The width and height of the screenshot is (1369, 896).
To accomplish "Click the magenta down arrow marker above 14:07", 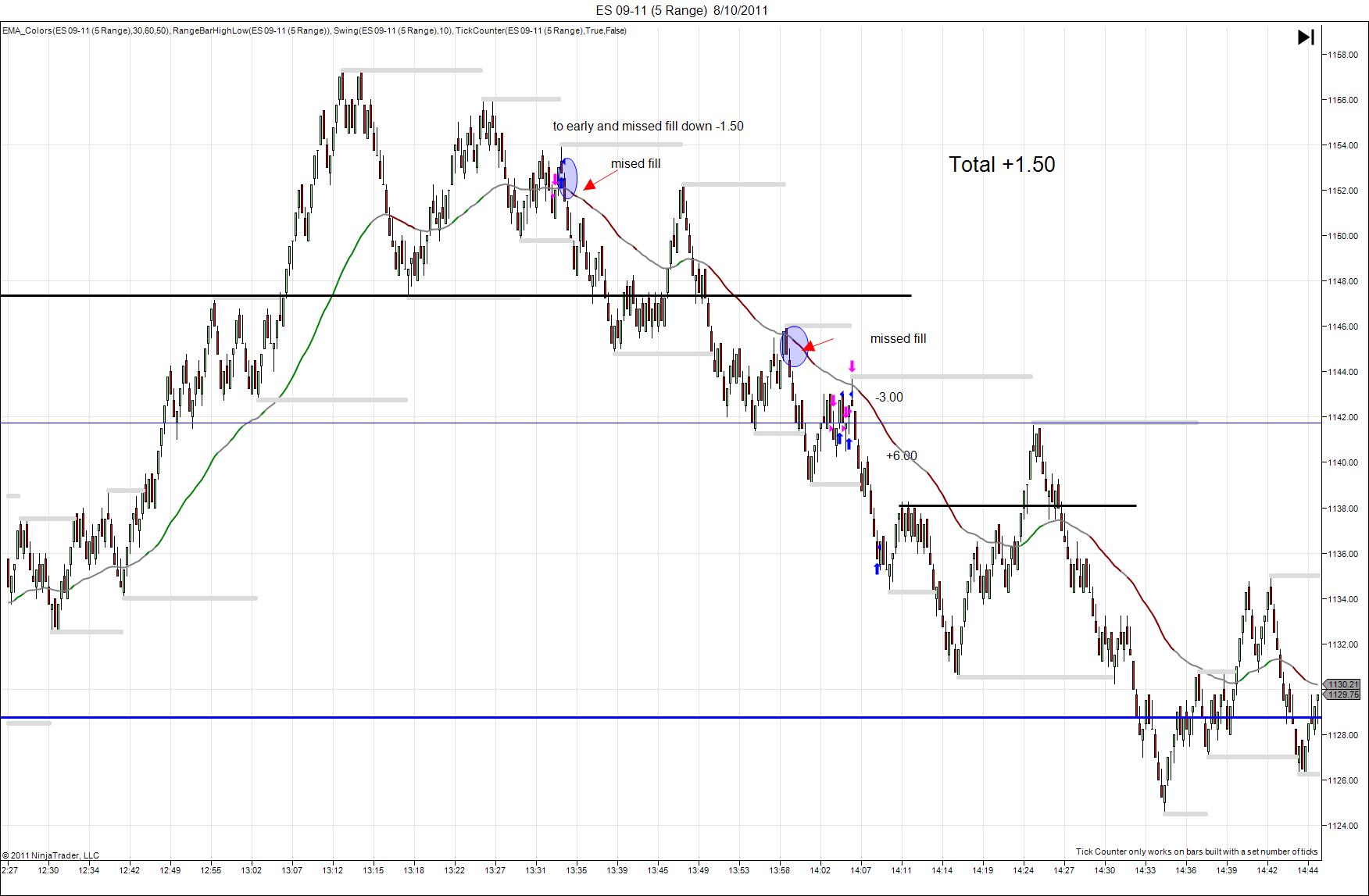I will [852, 366].
